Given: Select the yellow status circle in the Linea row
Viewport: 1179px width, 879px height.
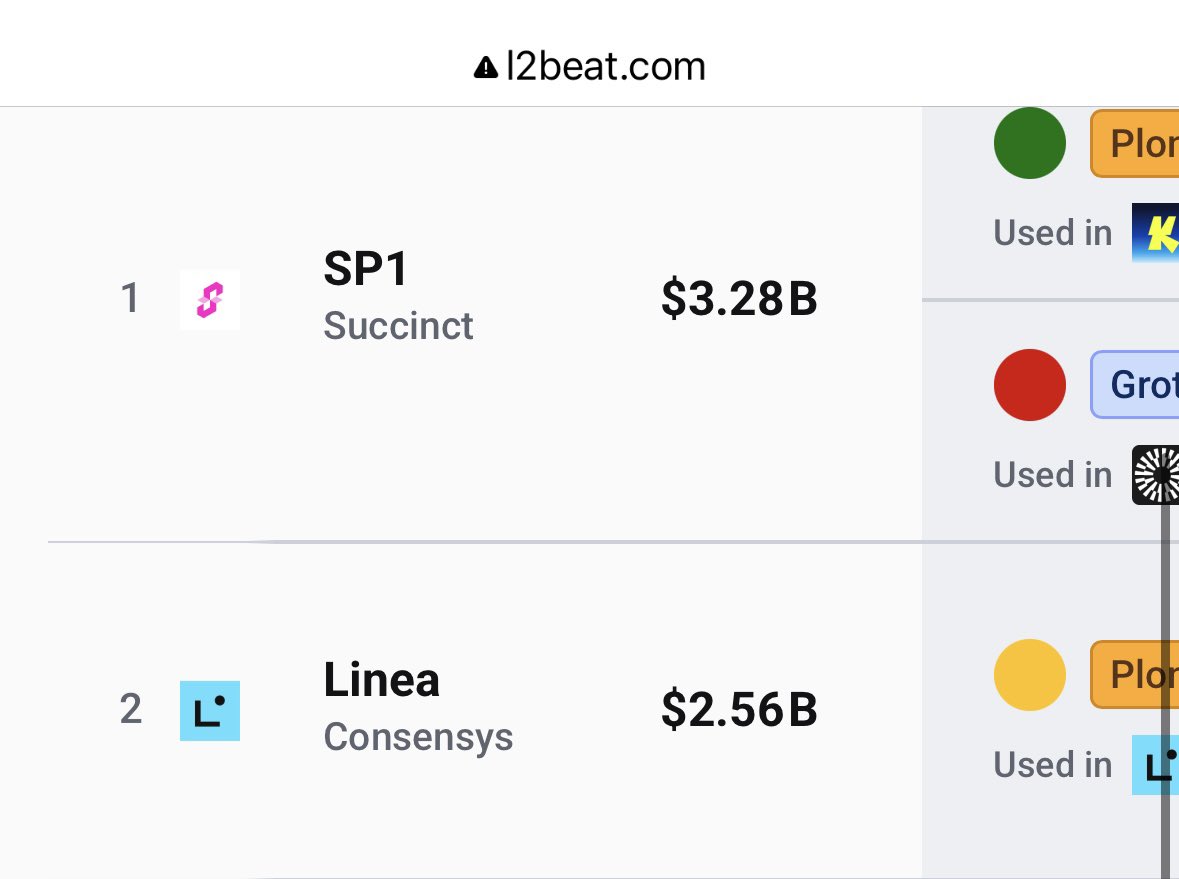Looking at the screenshot, I should (1029, 675).
